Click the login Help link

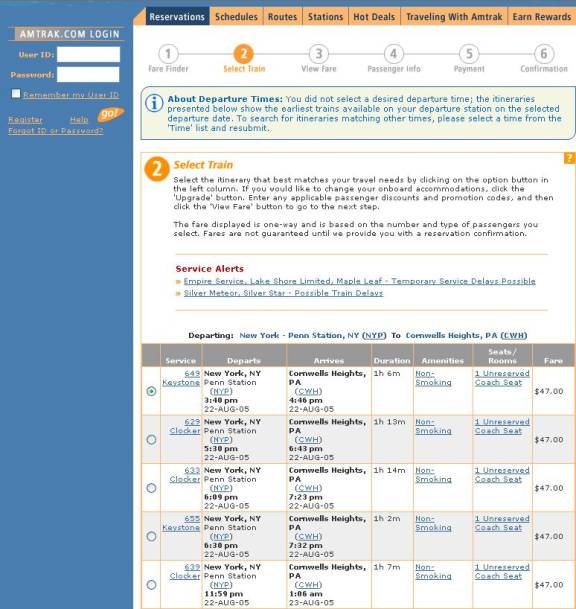(x=79, y=120)
